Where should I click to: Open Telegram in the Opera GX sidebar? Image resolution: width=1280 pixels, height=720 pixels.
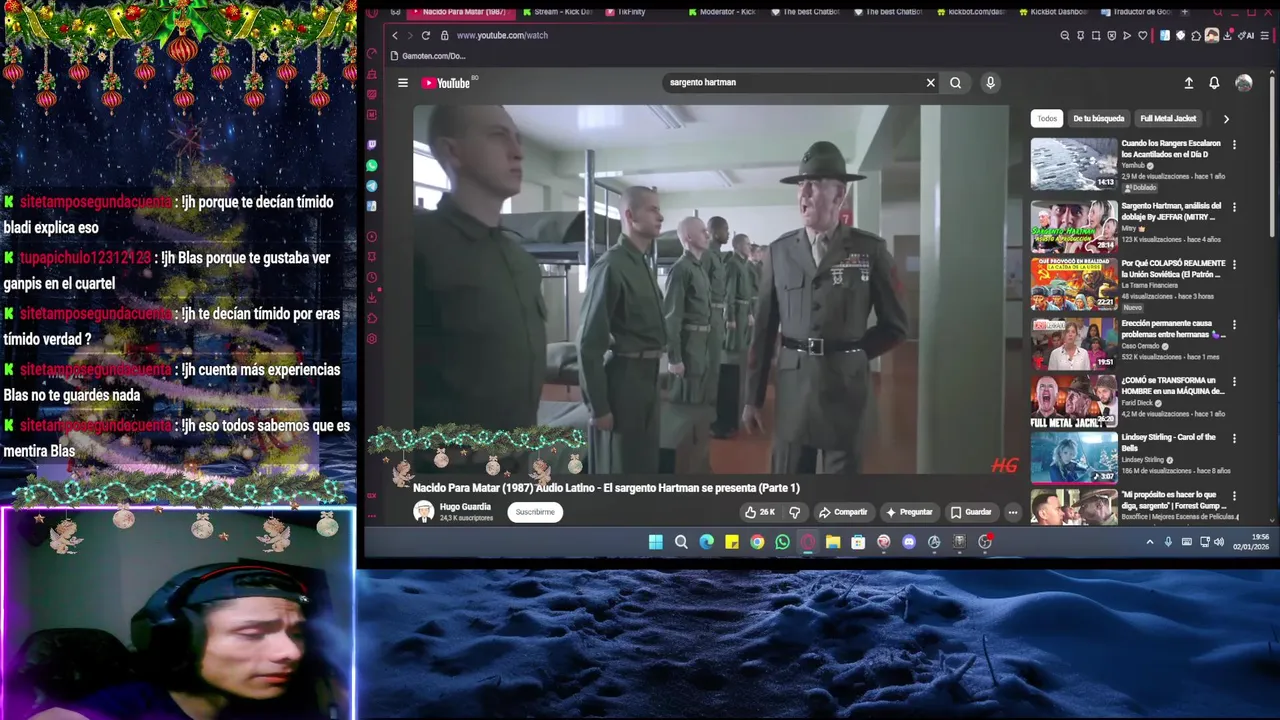372,186
